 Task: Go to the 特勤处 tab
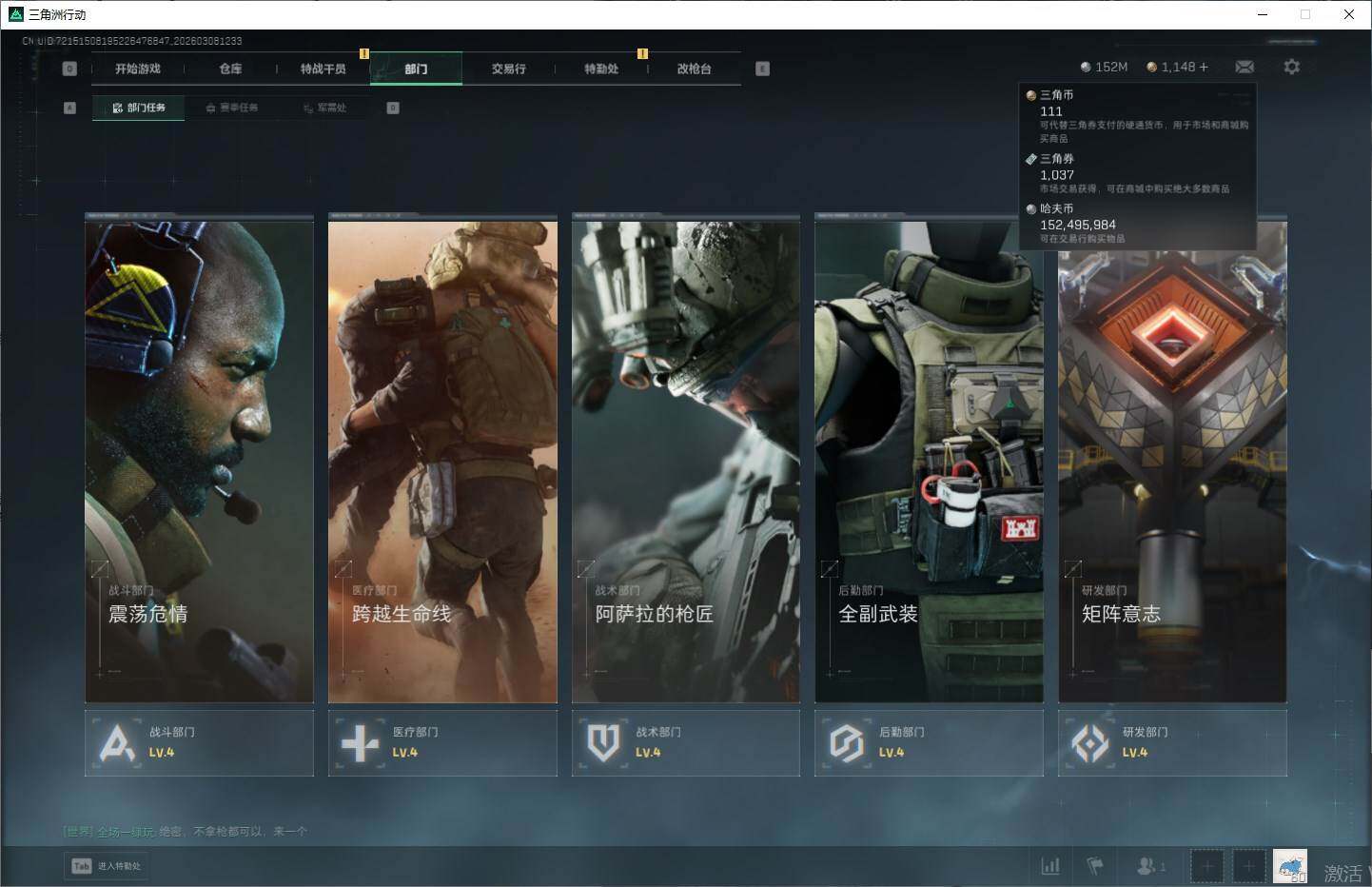[x=601, y=69]
